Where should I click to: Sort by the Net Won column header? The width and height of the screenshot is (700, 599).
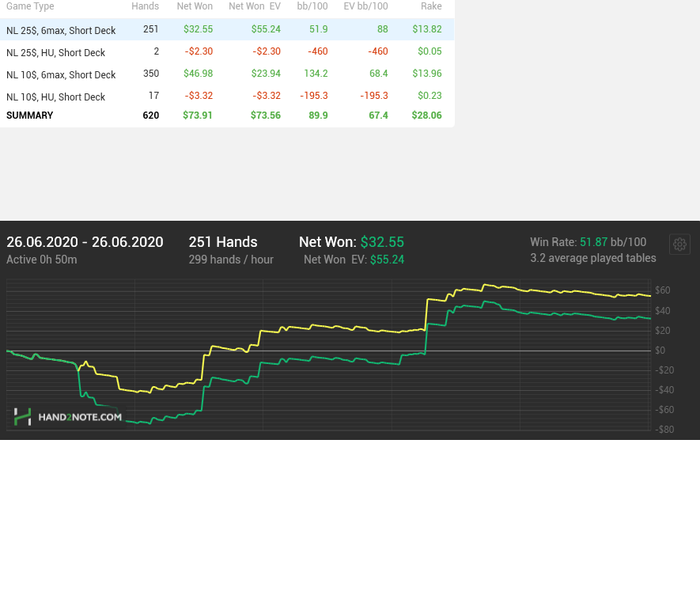pyautogui.click(x=195, y=6)
